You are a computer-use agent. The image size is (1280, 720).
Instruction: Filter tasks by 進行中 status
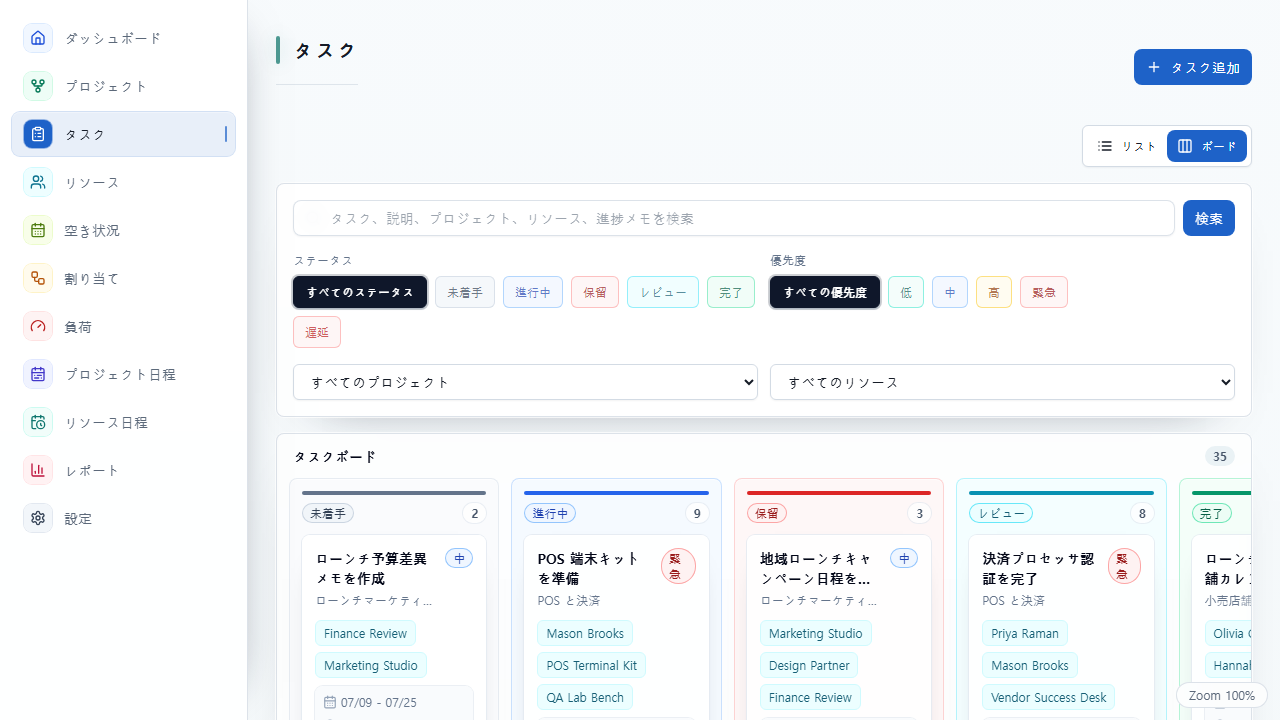533,292
